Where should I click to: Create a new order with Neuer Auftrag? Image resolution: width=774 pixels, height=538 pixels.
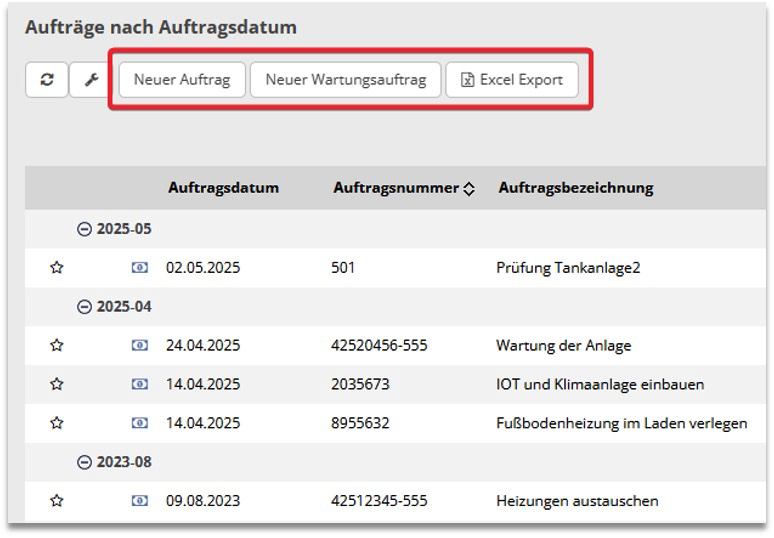[x=182, y=80]
